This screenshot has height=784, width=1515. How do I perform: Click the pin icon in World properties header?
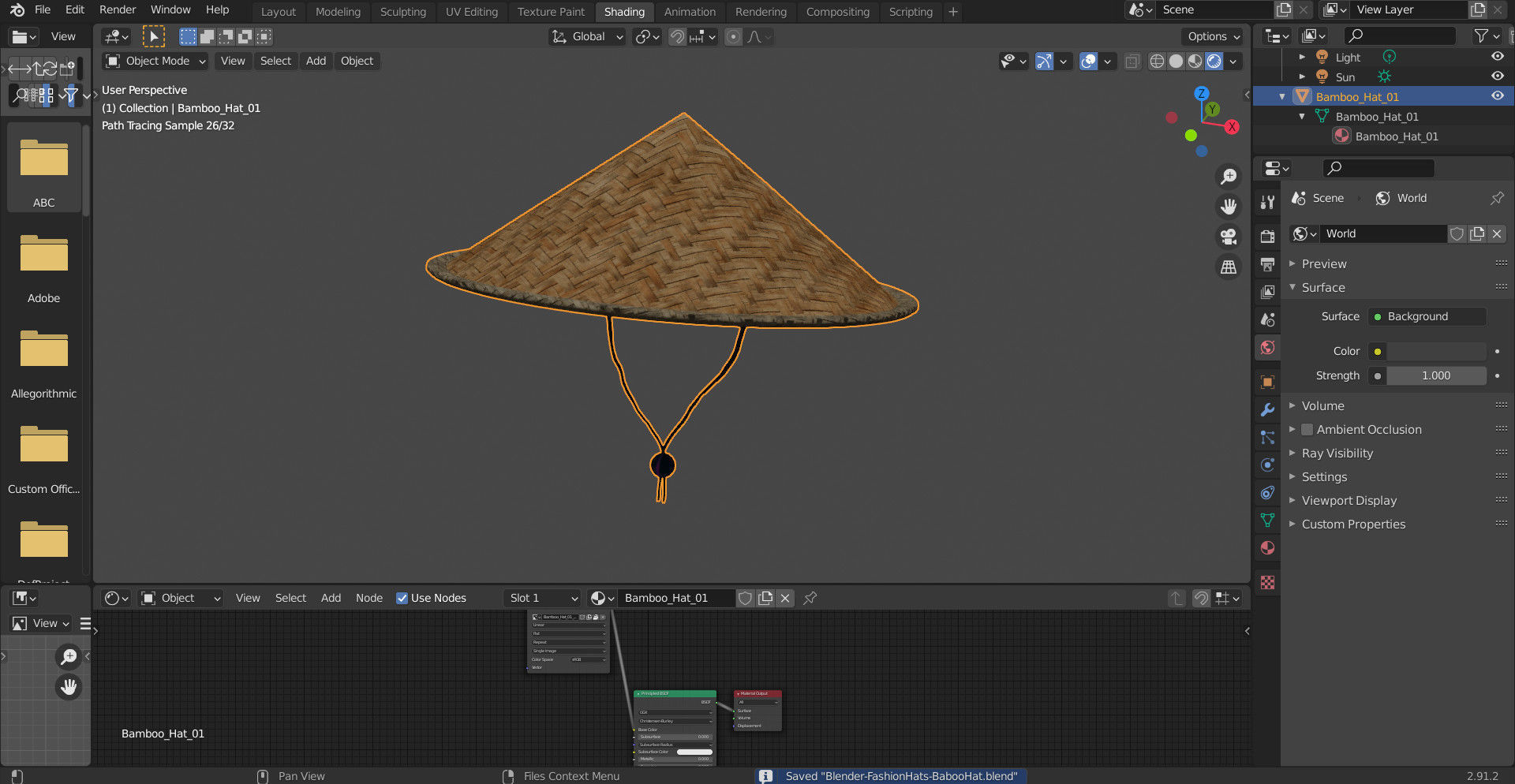click(x=1497, y=198)
